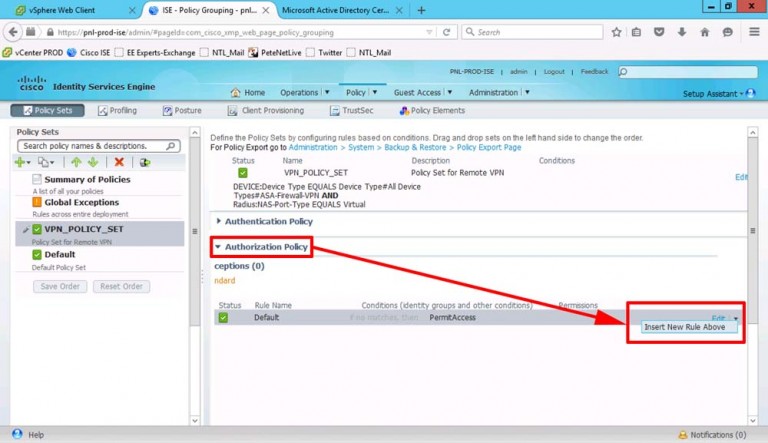Click the browser back arrow button
768x443 pixels.
pos(13,32)
